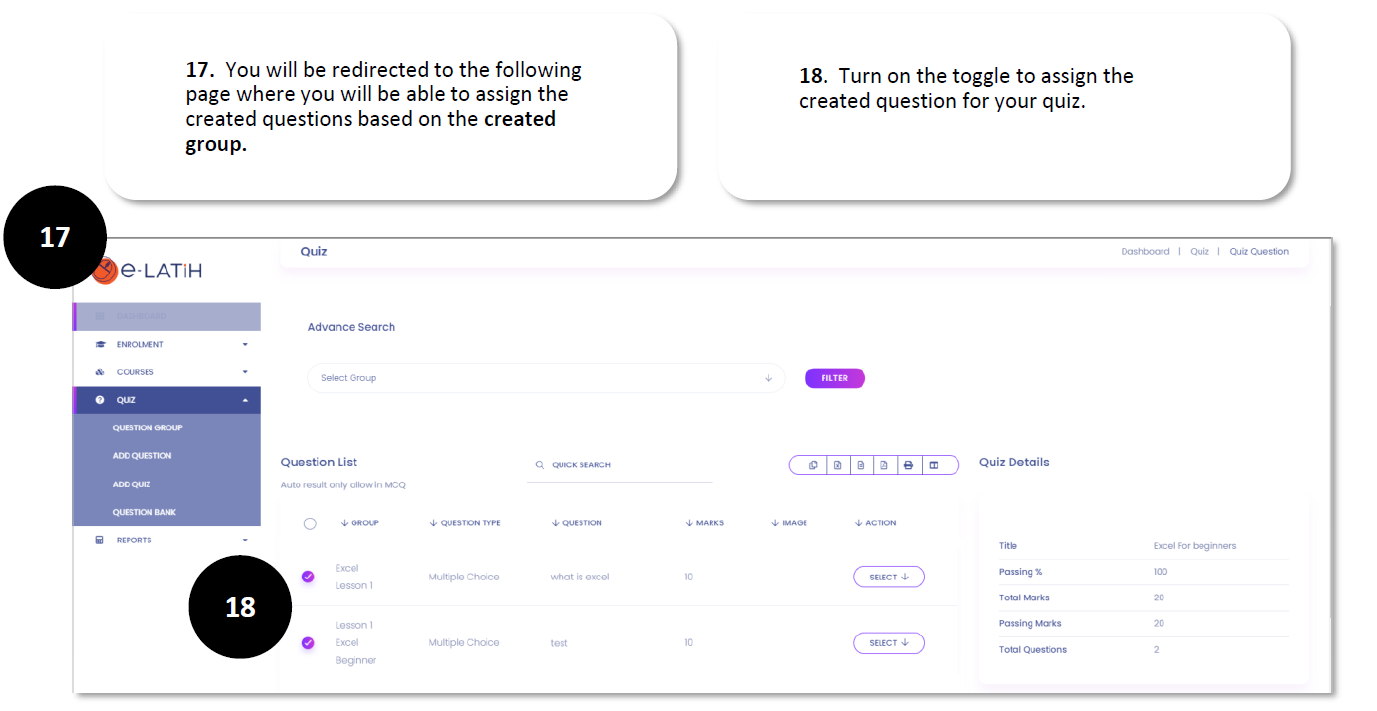Screen dimensions: 1377x711
Task: Open the Select Group dropdown
Action: pos(546,378)
